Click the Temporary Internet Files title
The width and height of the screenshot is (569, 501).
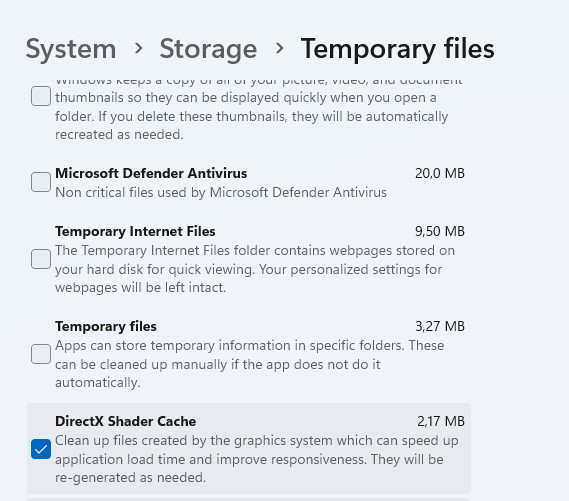click(135, 231)
